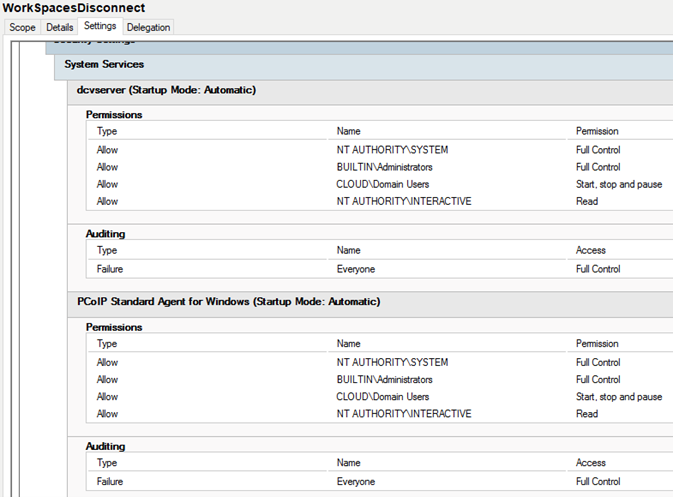Select CLOUD\Domain Users entry under PCoIP agent
This screenshot has height=497, width=673.
tap(380, 397)
